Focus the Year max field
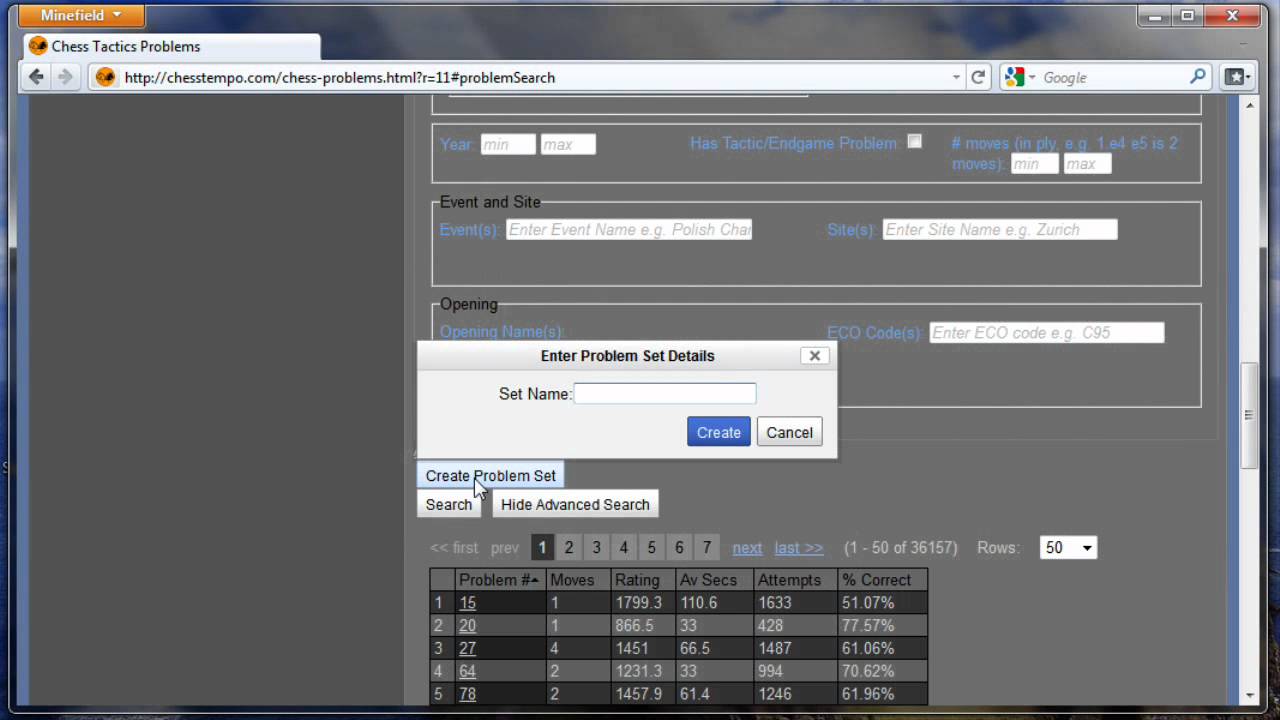The image size is (1280, 720). tap(568, 144)
